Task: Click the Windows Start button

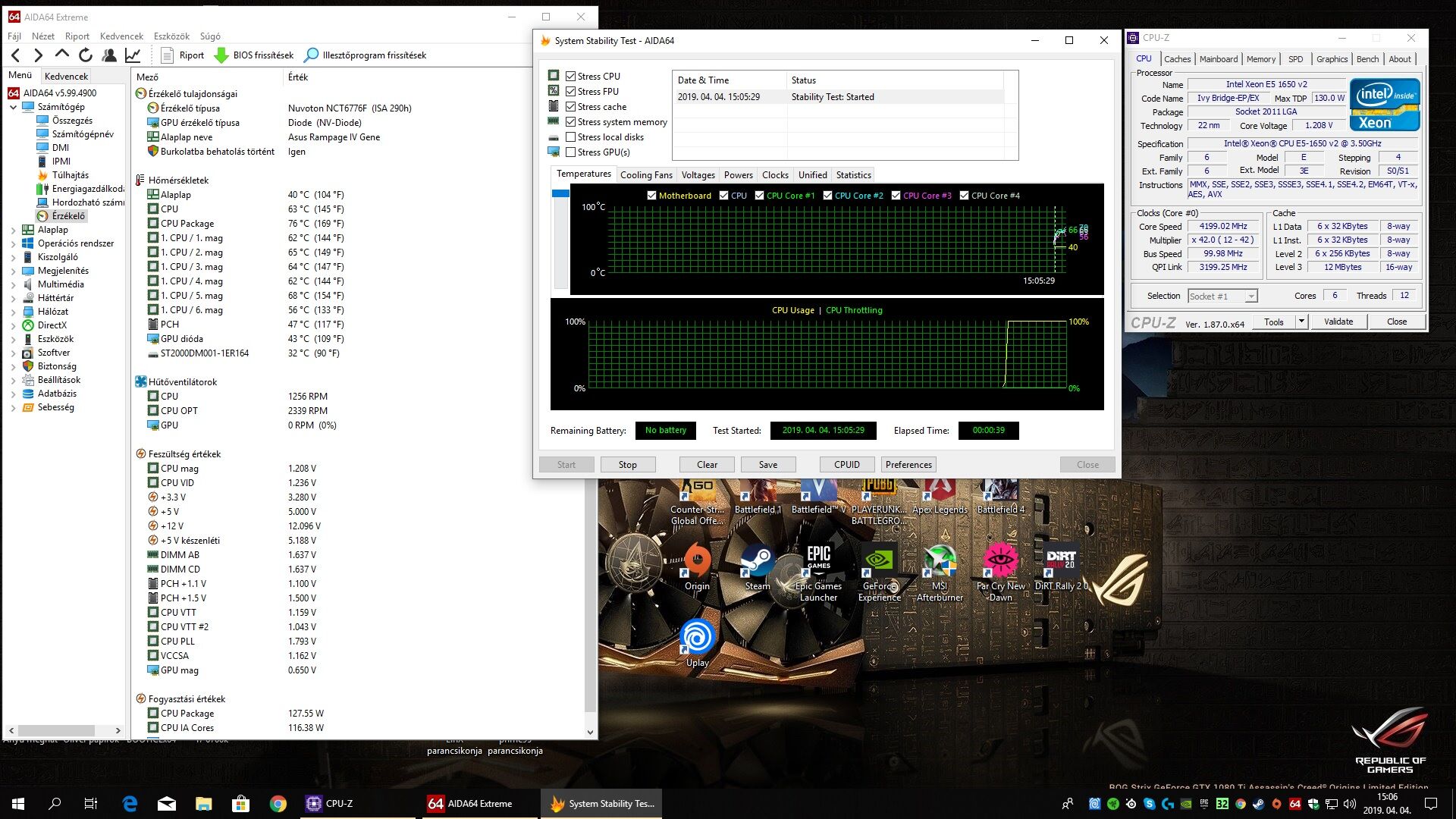Action: pyautogui.click(x=18, y=803)
